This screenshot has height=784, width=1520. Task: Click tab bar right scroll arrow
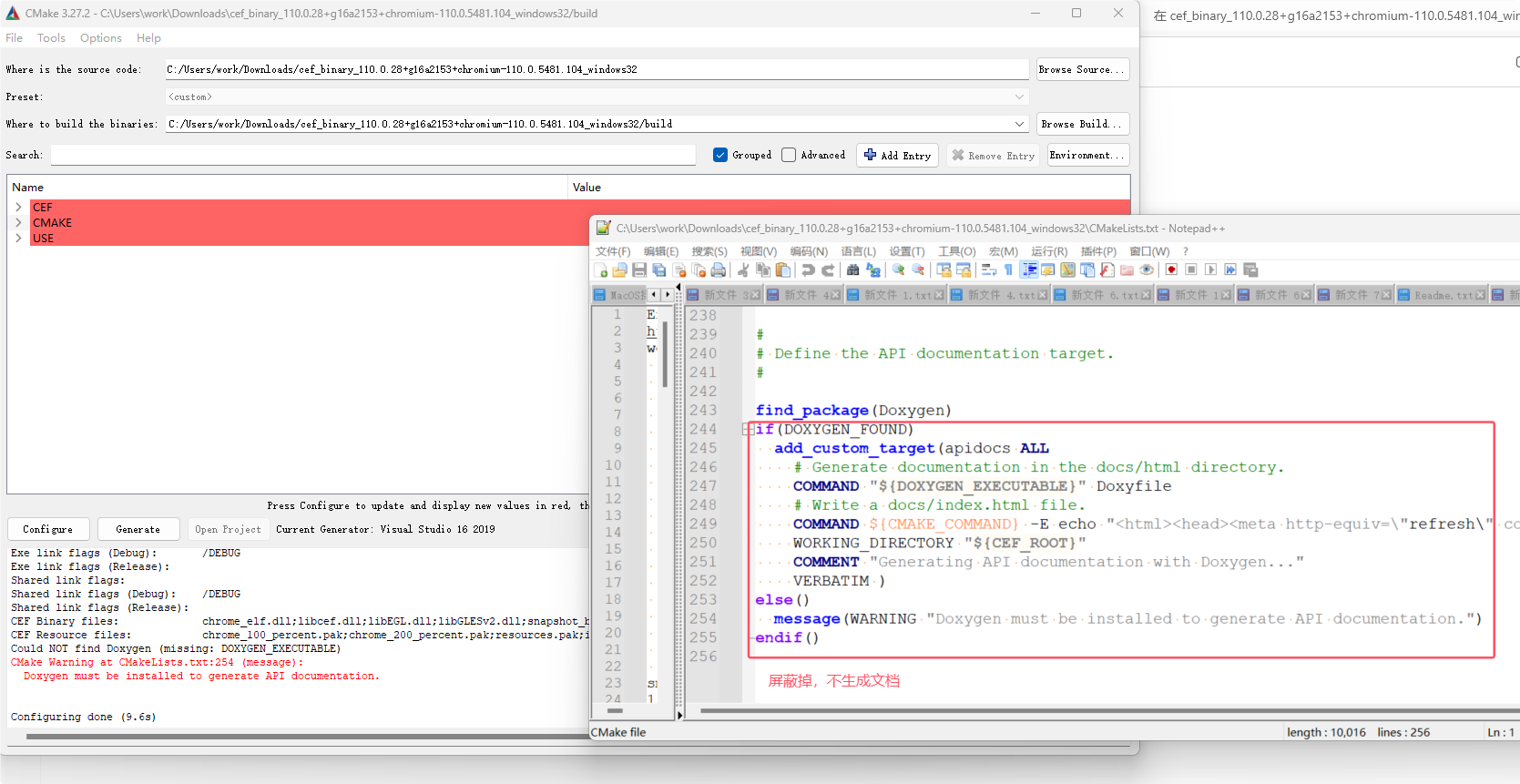coord(667,294)
